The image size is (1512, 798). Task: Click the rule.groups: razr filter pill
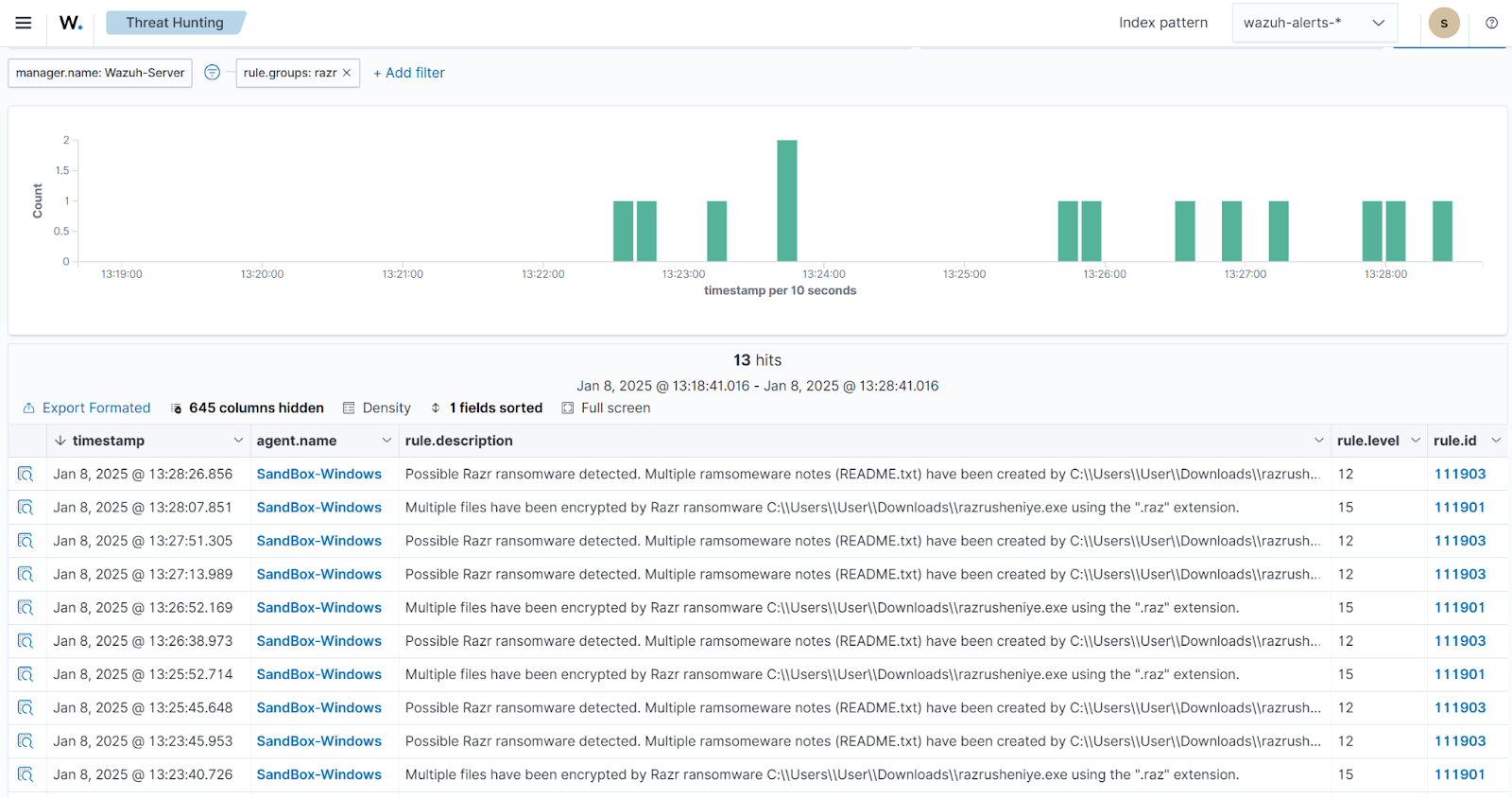pos(289,73)
